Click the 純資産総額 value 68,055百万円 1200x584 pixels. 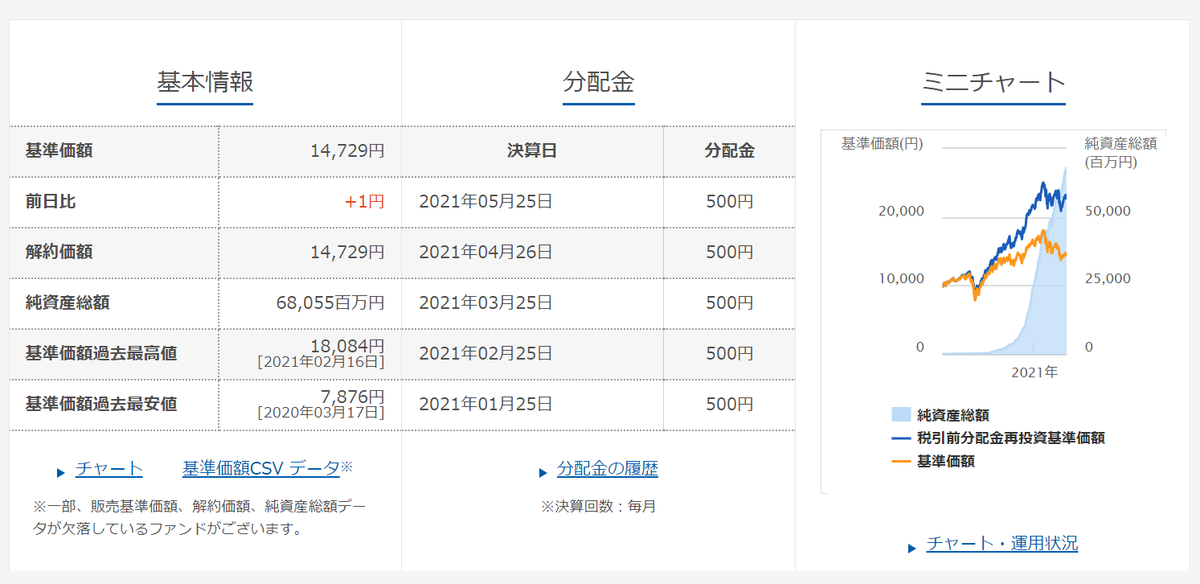(331, 302)
